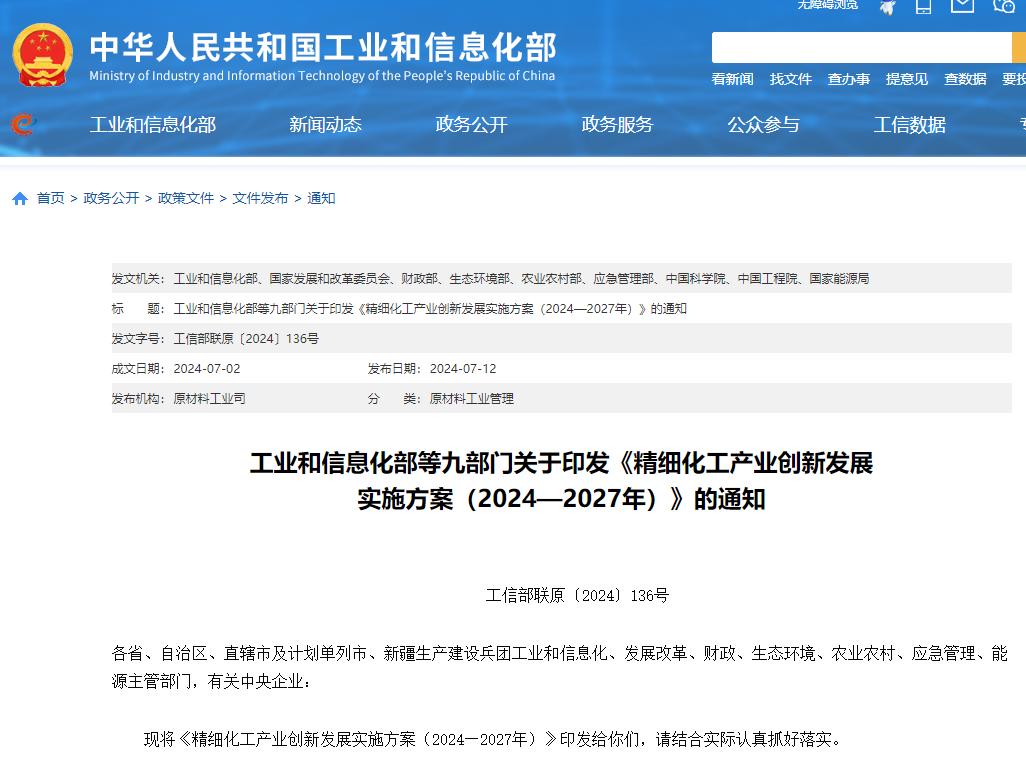Go to 文件发布 in the breadcrumb
The height and width of the screenshot is (780, 1026).
(x=260, y=198)
